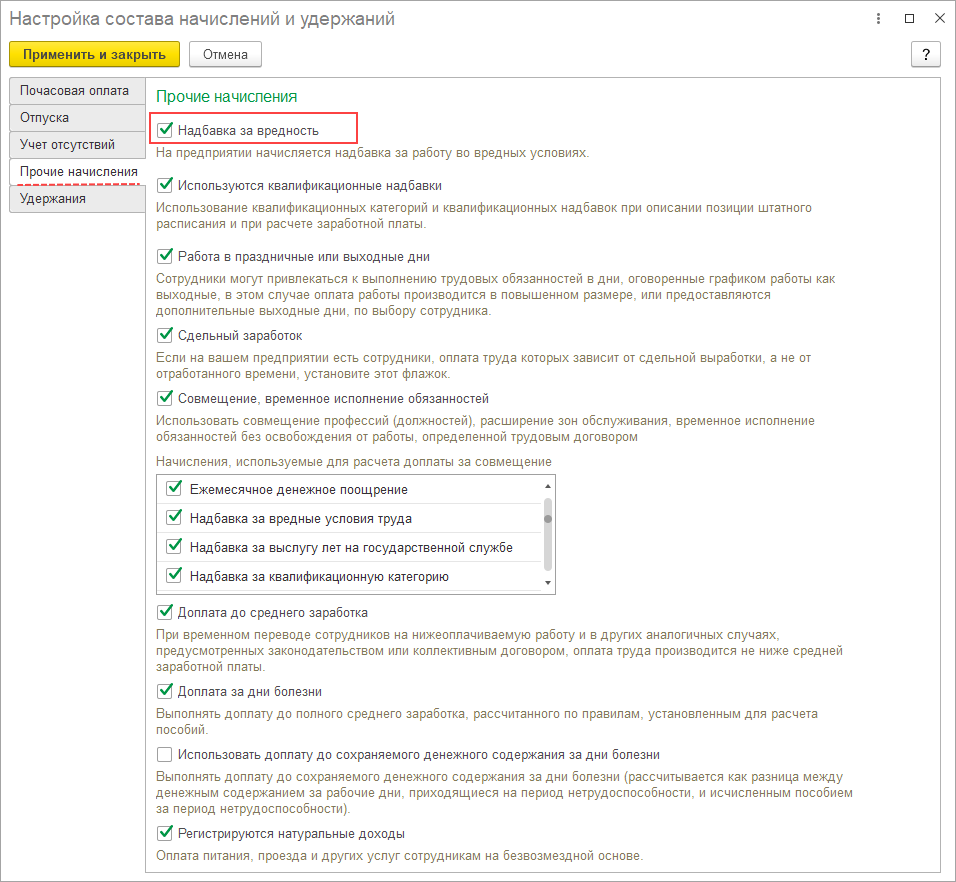Enable доплату до сохраняемого денежного содержания
Viewport: 956px width, 882px height.
coord(165,755)
